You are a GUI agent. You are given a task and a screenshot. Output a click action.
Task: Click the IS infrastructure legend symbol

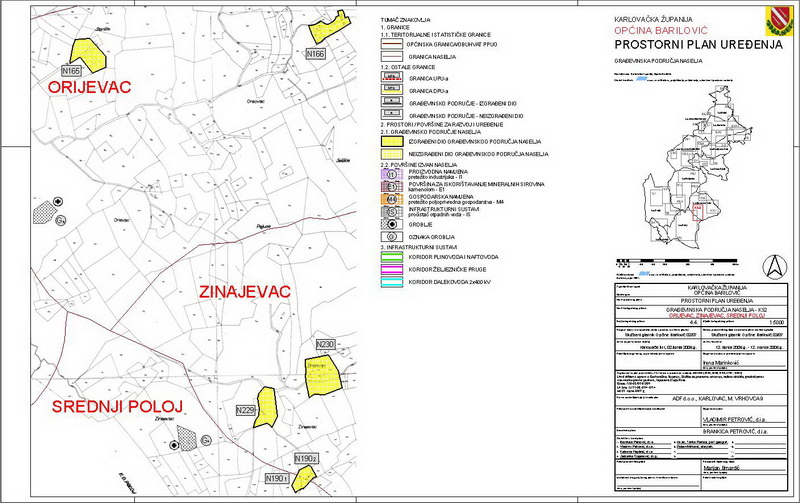pos(391,211)
